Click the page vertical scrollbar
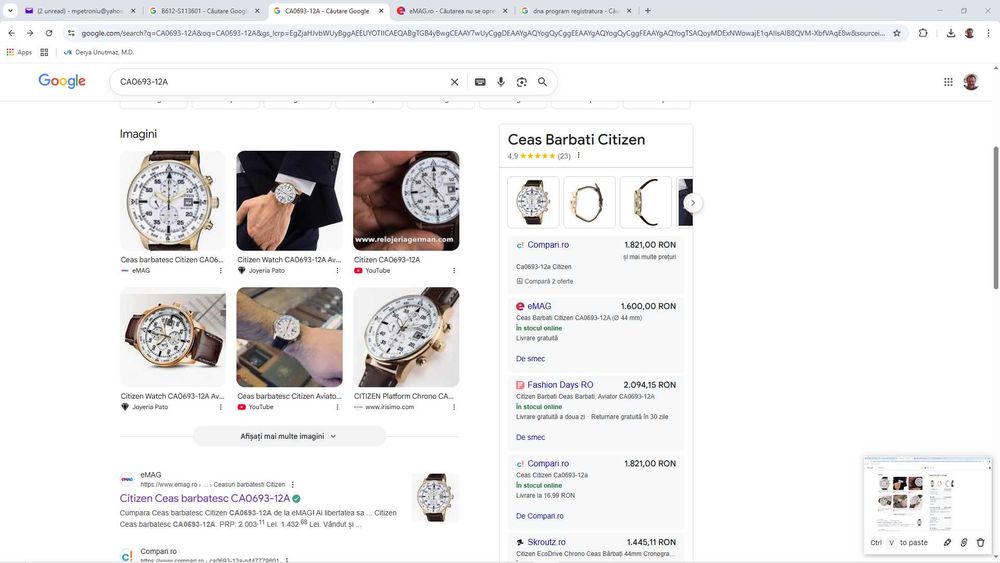 996,218
